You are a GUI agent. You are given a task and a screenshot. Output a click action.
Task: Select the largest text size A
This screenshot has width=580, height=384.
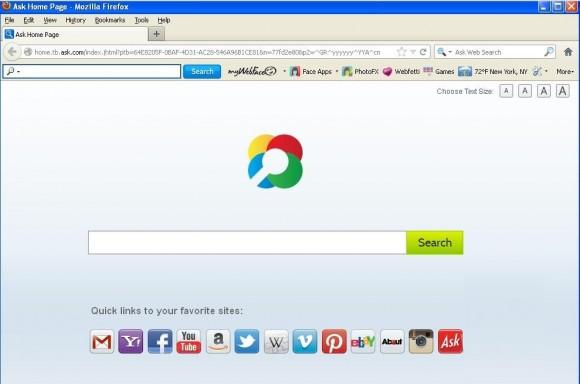[562, 91]
